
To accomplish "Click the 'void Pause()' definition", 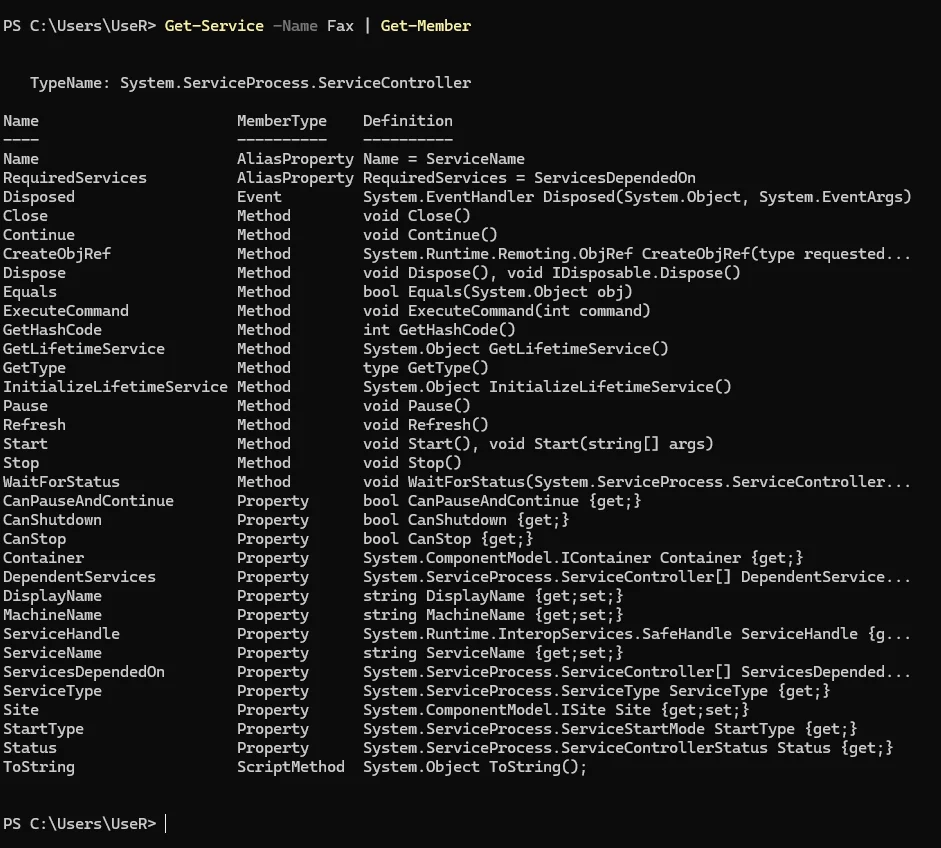I will (x=417, y=406).
